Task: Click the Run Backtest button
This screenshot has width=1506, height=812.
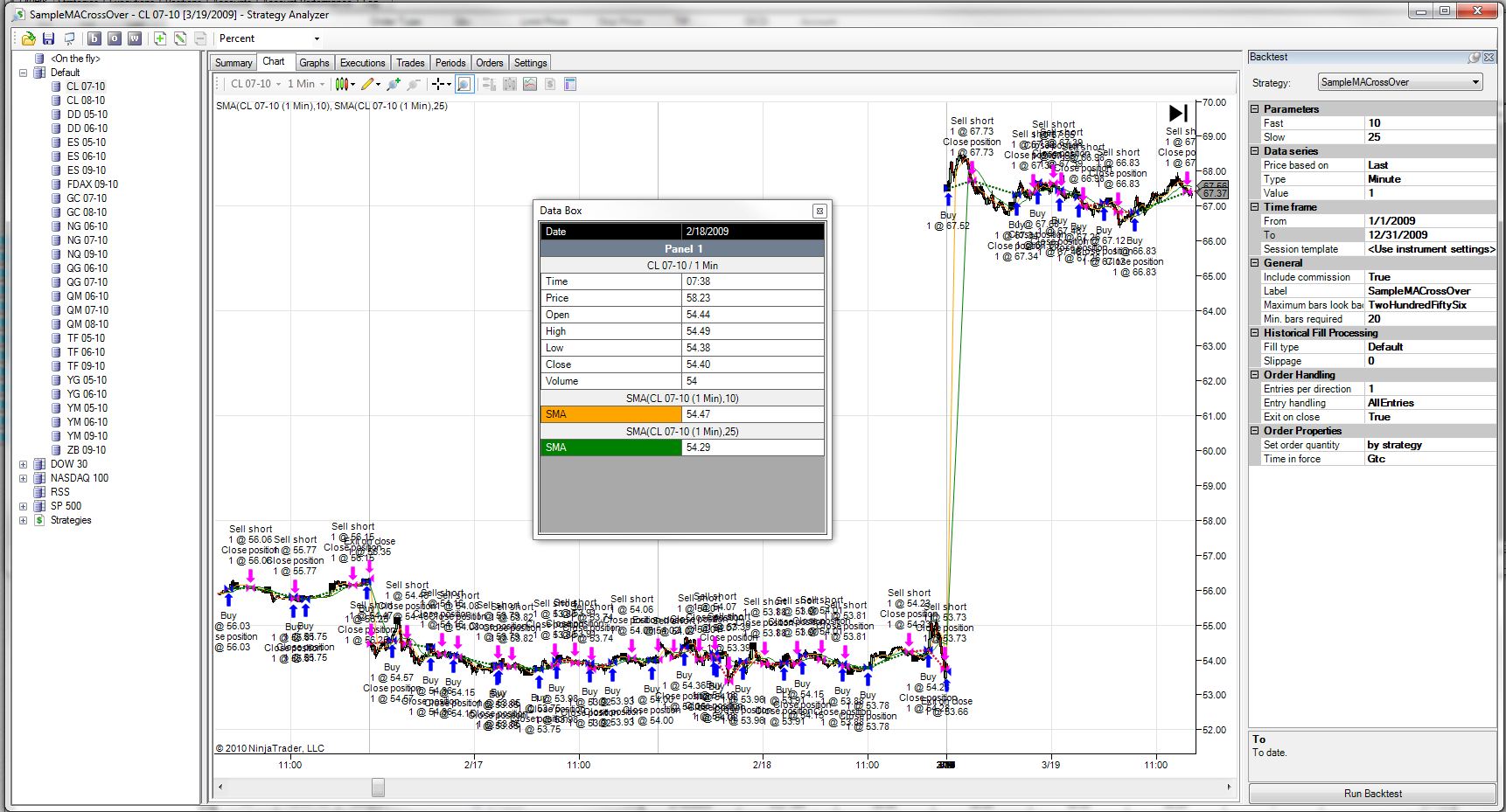Action: 1372,794
